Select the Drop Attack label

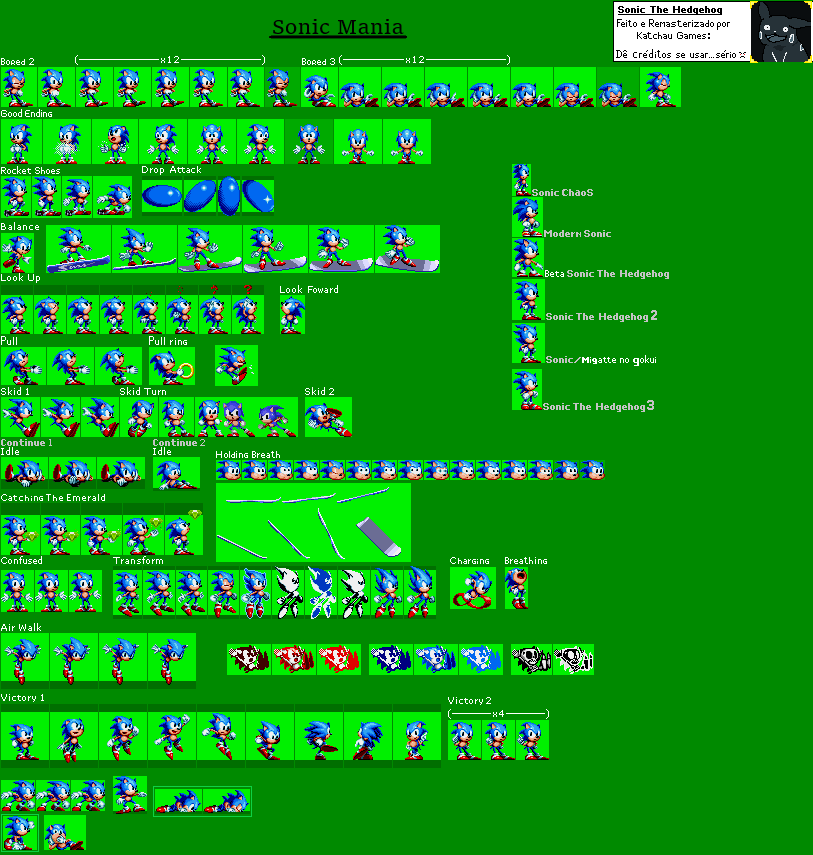[171, 170]
